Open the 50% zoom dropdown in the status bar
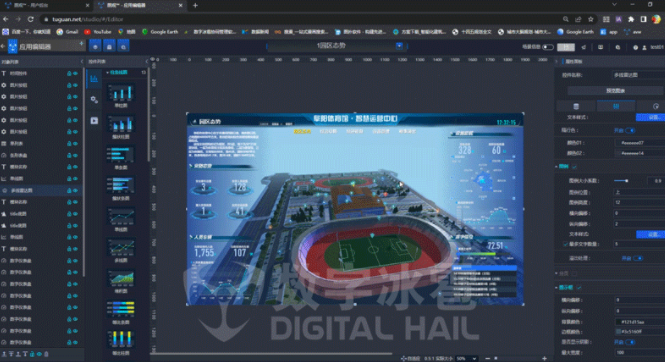This screenshot has width=665, height=362. click(467, 359)
